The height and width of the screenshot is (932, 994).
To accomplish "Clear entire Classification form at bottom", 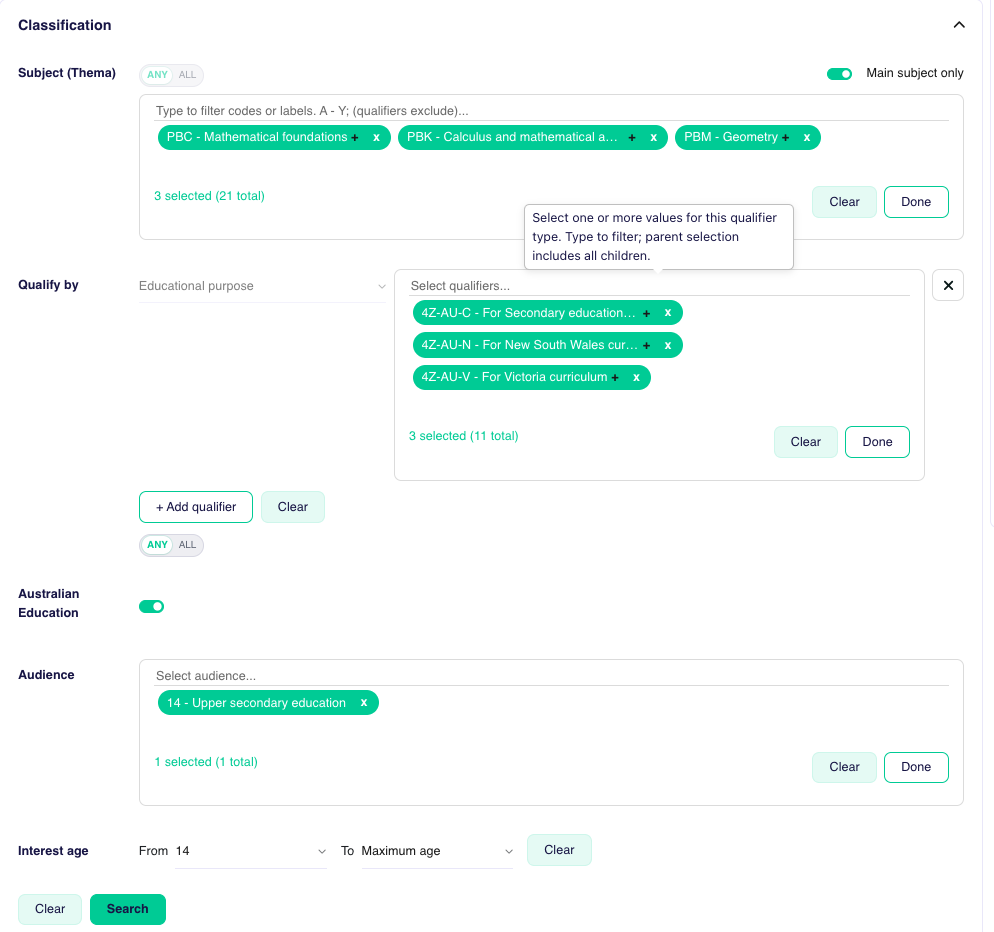I will (49, 909).
